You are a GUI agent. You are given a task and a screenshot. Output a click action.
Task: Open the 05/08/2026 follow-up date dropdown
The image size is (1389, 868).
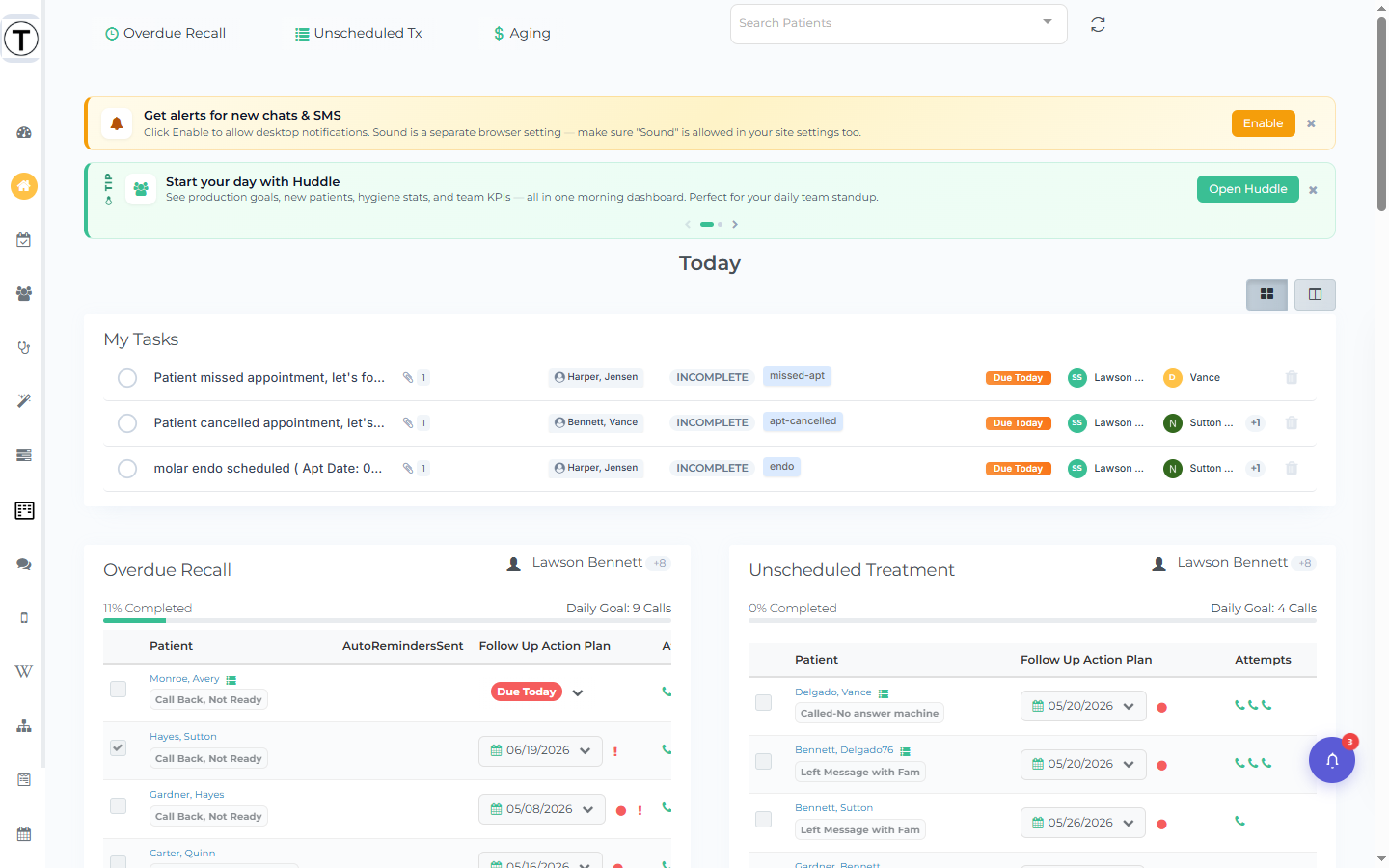point(542,809)
